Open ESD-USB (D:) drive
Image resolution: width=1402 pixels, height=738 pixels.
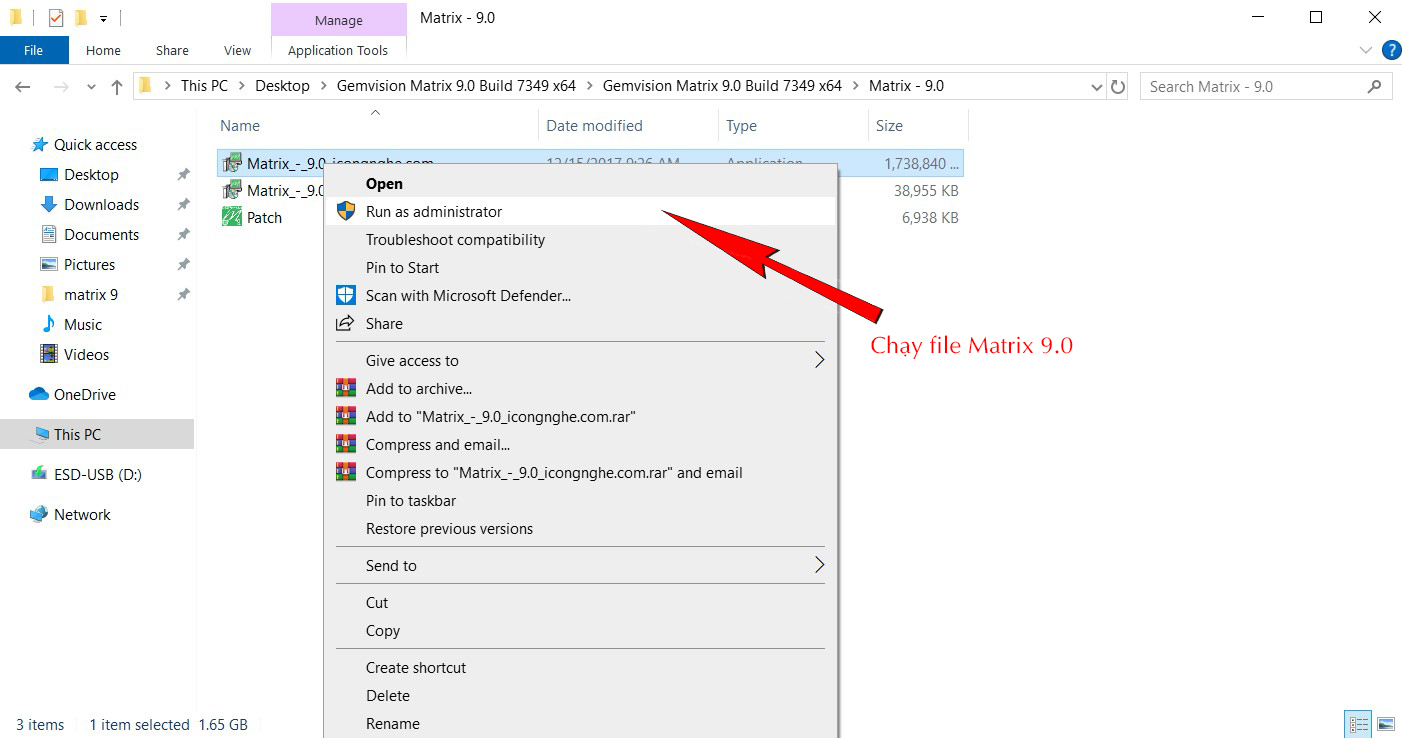tap(97, 475)
